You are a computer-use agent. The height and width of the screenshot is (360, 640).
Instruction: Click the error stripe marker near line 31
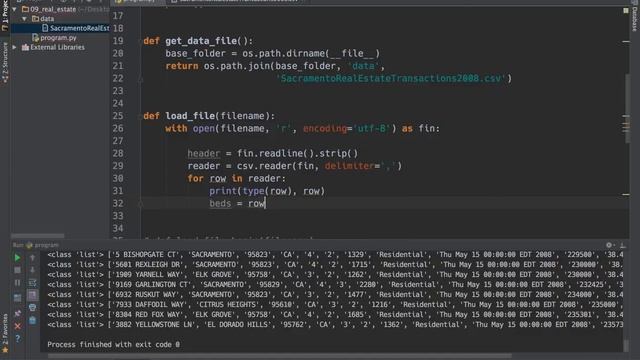[x=626, y=194]
